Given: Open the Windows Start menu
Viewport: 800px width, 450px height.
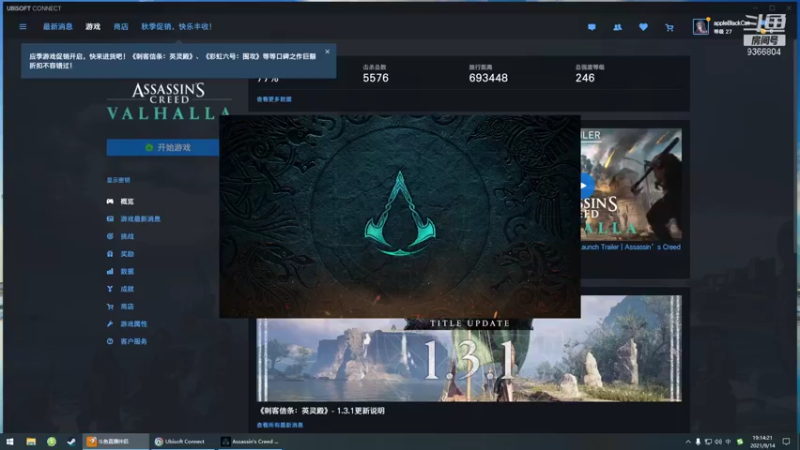Looking at the screenshot, I should tap(10, 441).
